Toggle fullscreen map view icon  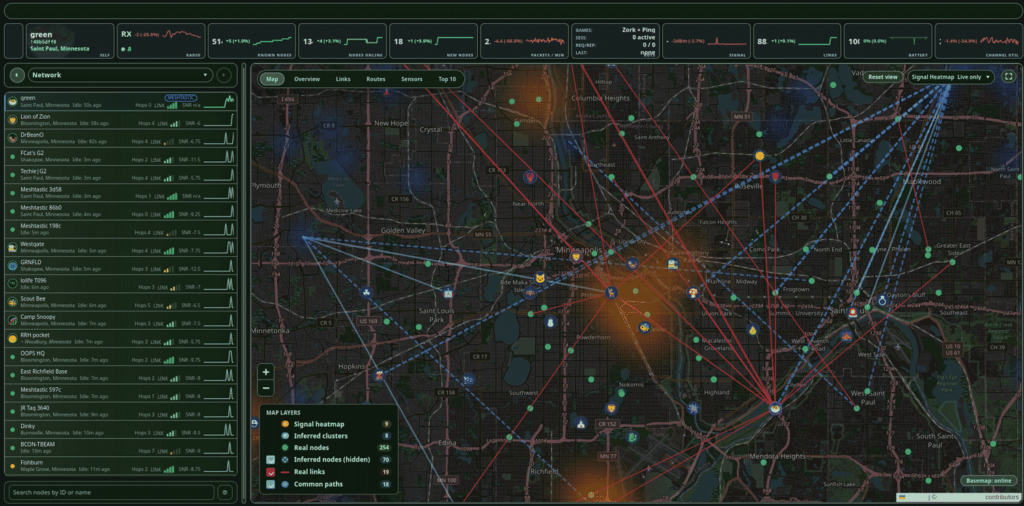tap(1010, 77)
